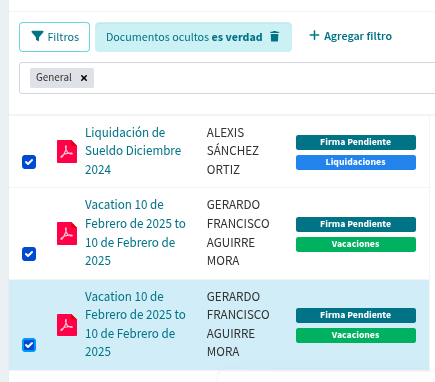
Task: Open the highlighted Vacation 10 de Febrero link
Action: click(x=135, y=324)
